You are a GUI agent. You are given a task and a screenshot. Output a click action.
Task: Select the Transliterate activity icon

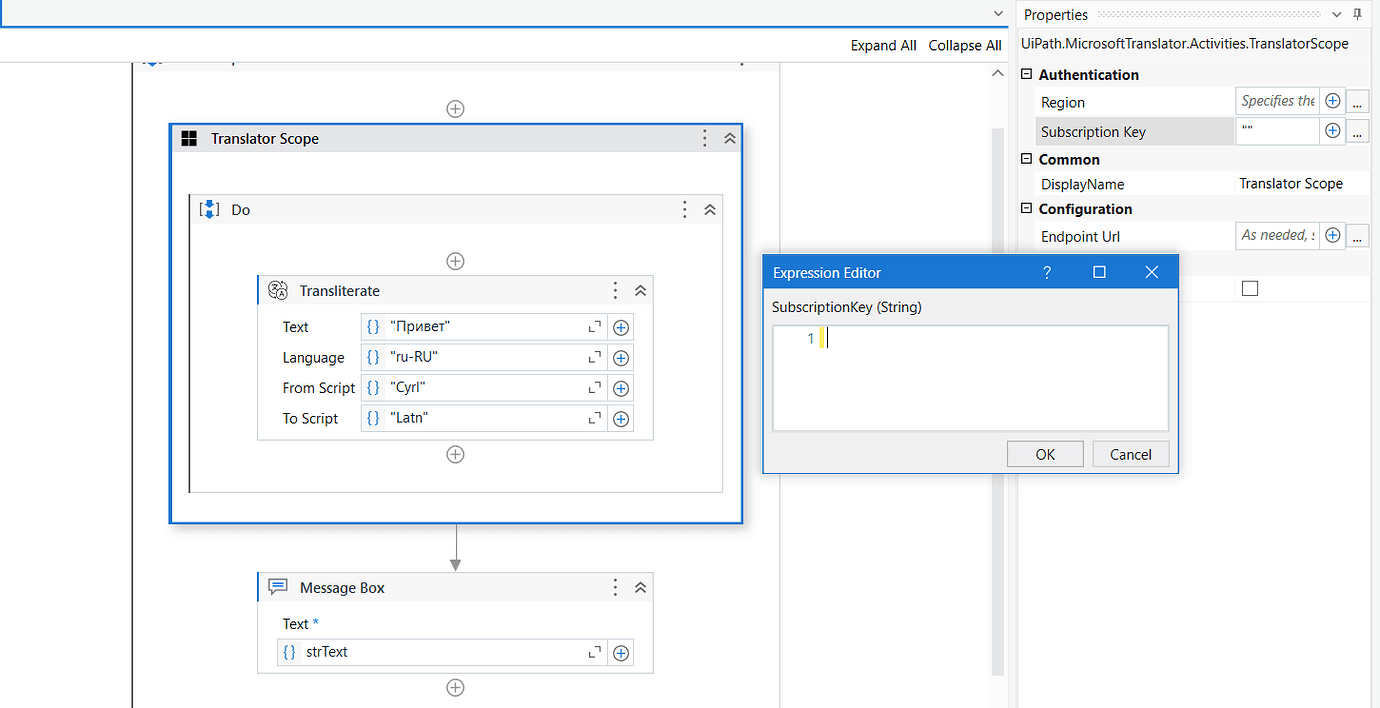276,290
